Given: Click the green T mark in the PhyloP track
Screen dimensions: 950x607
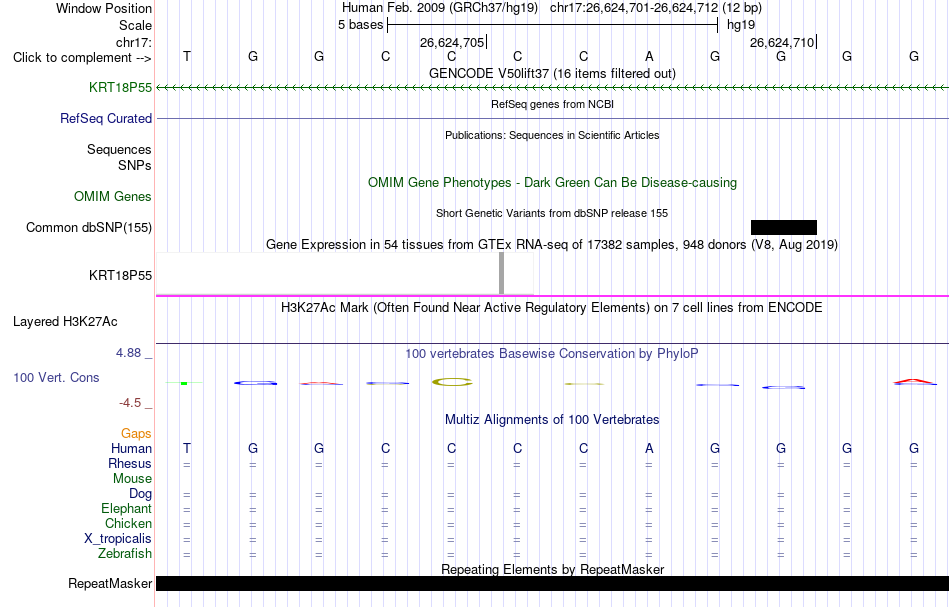Looking at the screenshot, I should point(184,383).
